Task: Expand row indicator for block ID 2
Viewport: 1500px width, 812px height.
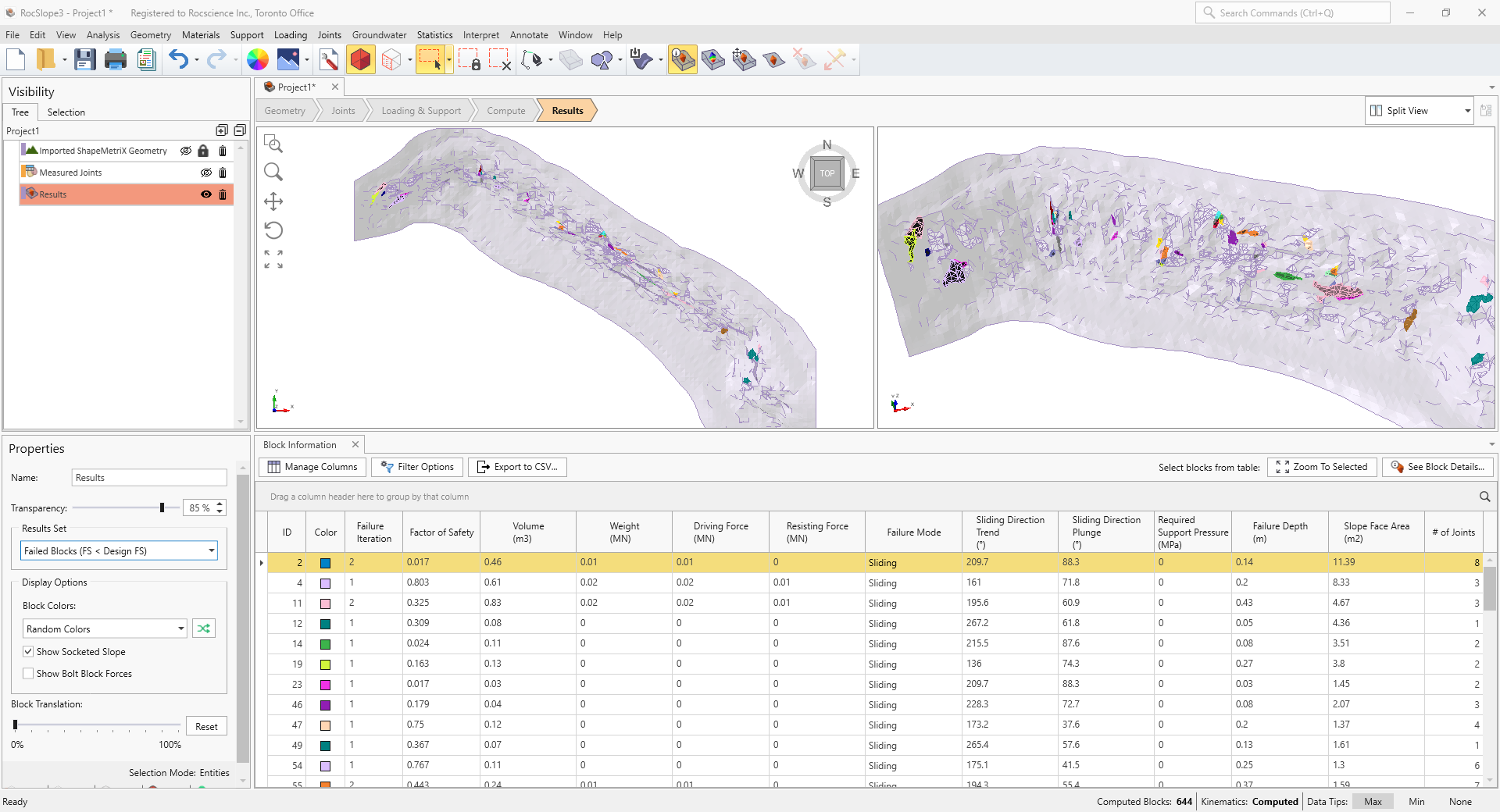Action: pos(262,562)
